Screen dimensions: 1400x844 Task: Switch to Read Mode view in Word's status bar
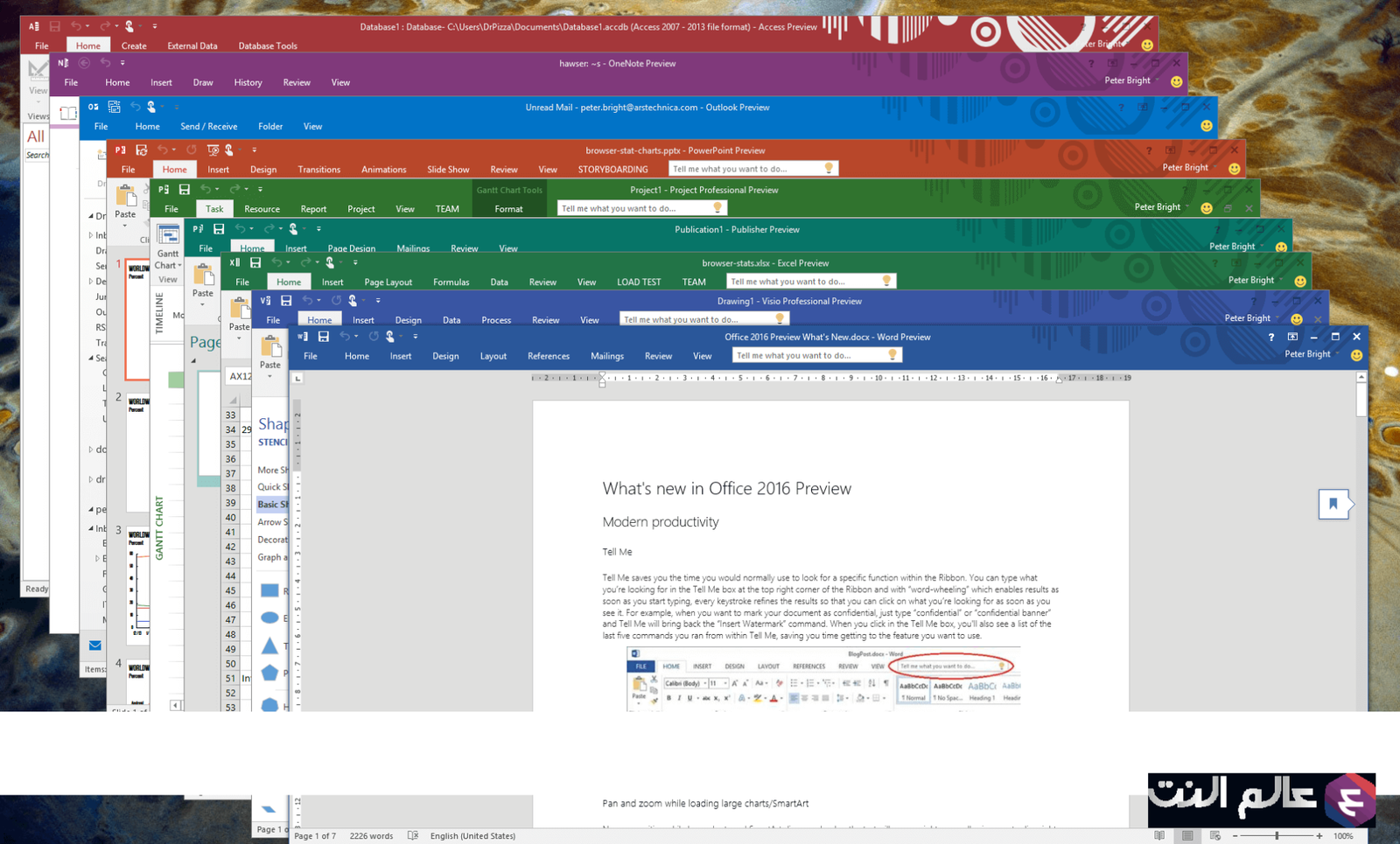pos(1159,835)
